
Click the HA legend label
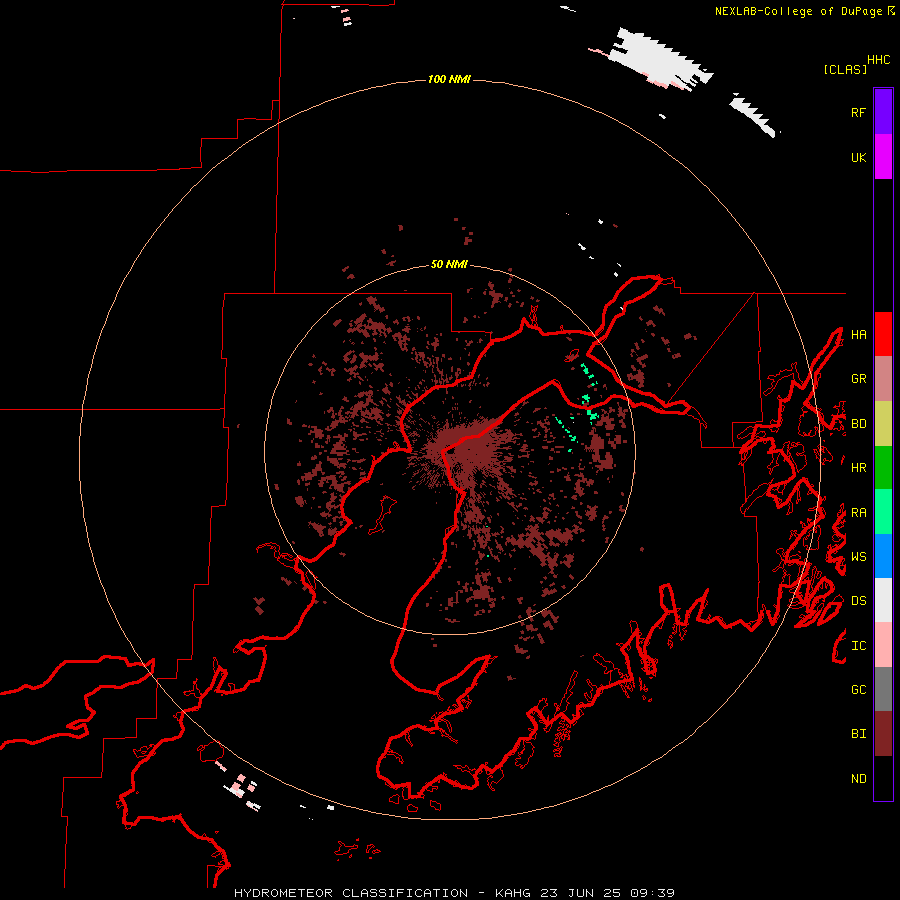point(858,335)
